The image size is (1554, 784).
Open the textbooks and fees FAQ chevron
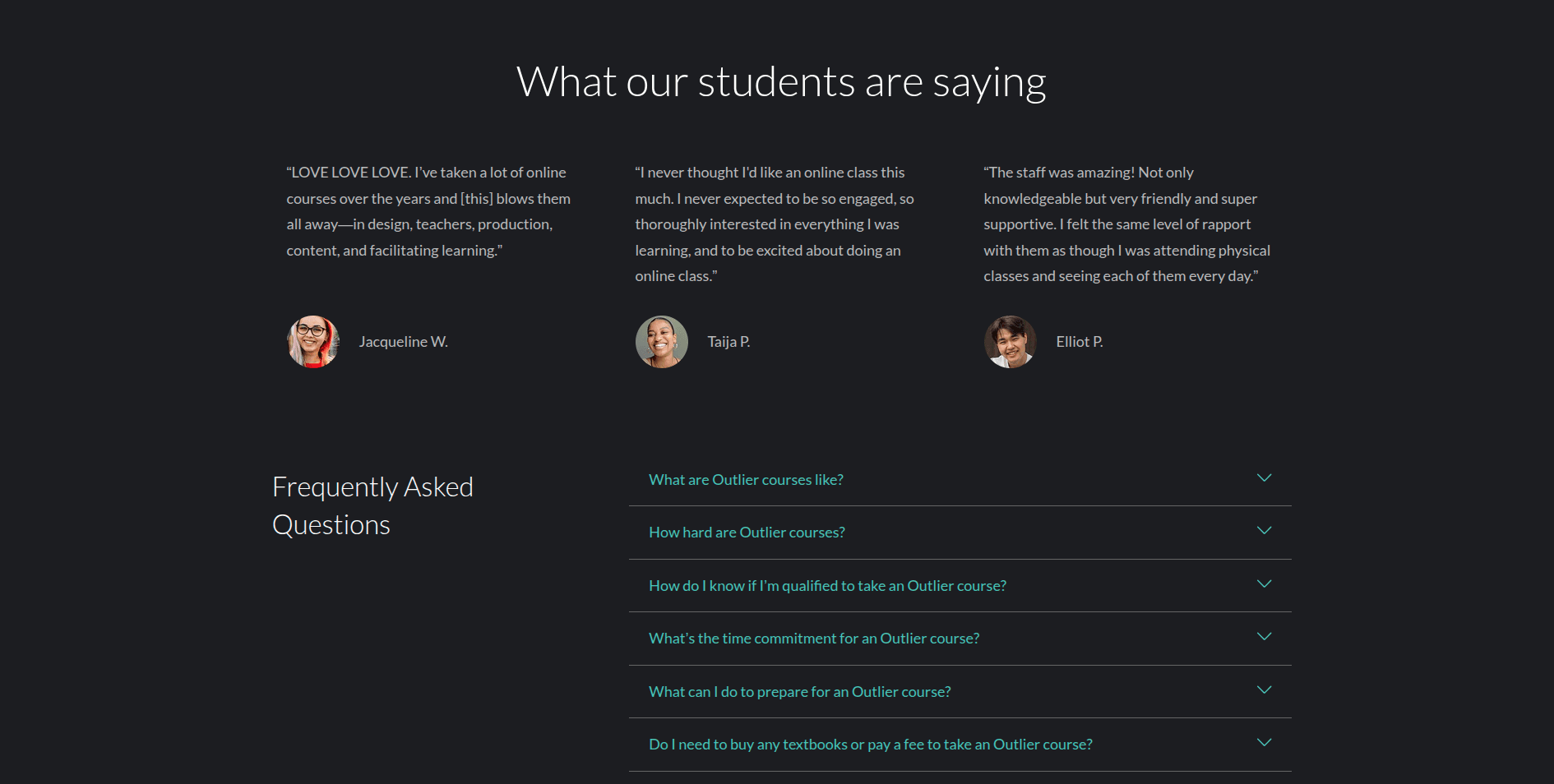pyautogui.click(x=1265, y=742)
